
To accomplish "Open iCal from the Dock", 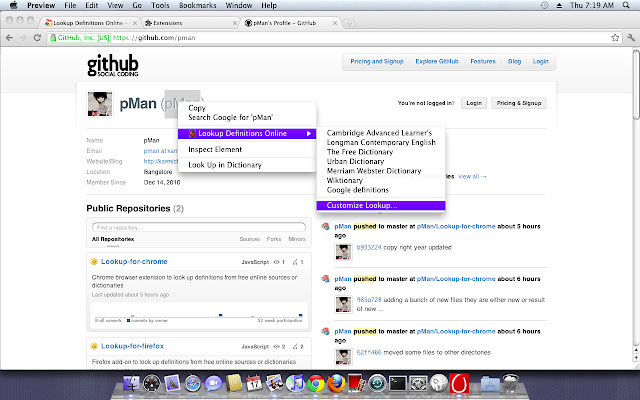I will pos(254,384).
